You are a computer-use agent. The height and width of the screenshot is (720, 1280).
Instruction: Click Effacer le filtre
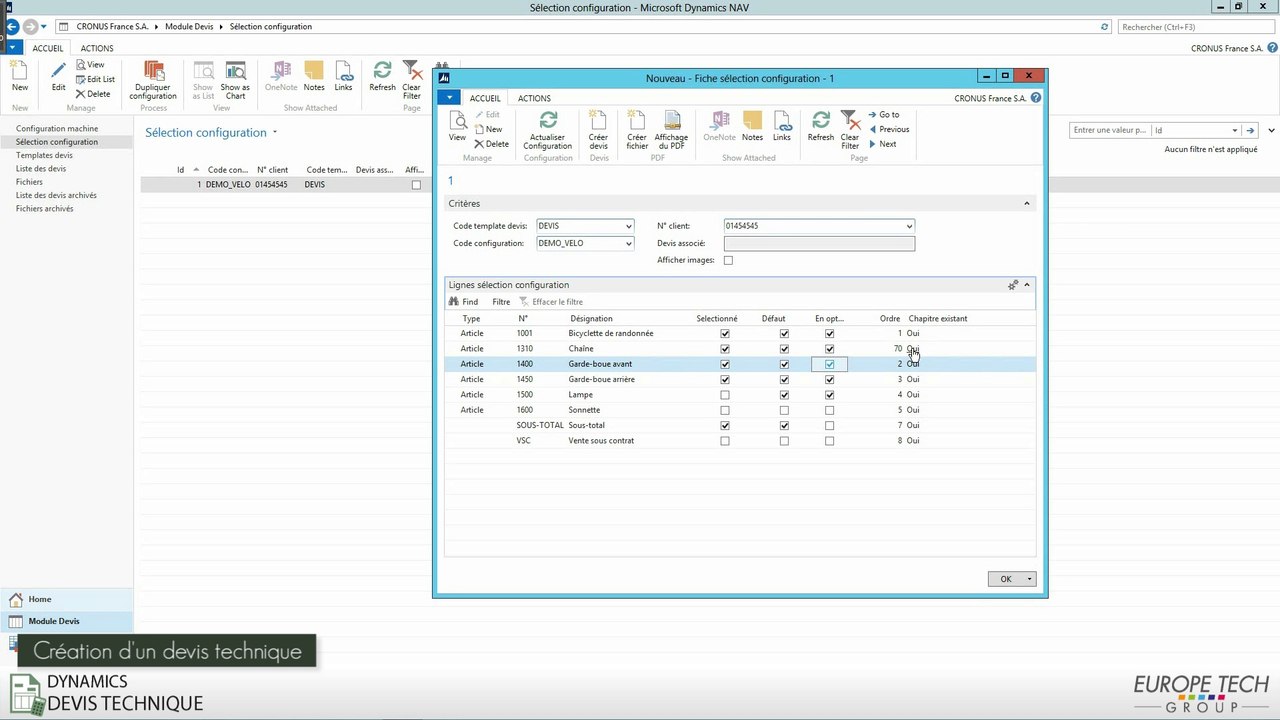[x=551, y=301]
